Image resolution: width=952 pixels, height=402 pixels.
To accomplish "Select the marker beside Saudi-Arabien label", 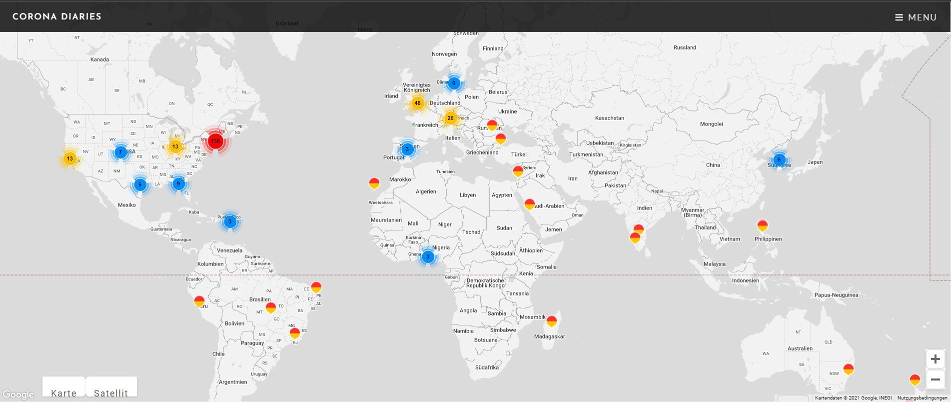I will [x=529, y=205].
